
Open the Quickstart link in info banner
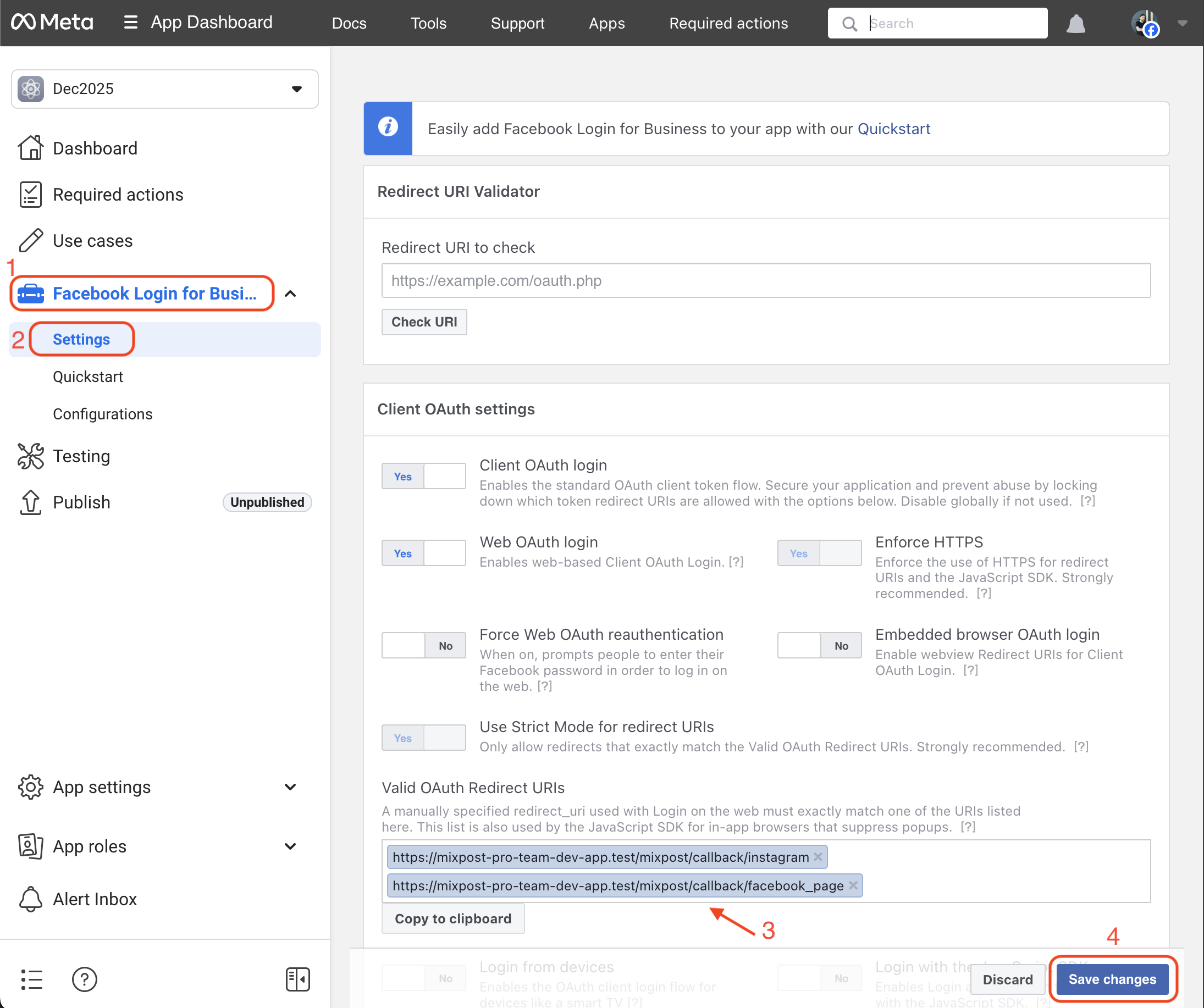pyautogui.click(x=893, y=129)
